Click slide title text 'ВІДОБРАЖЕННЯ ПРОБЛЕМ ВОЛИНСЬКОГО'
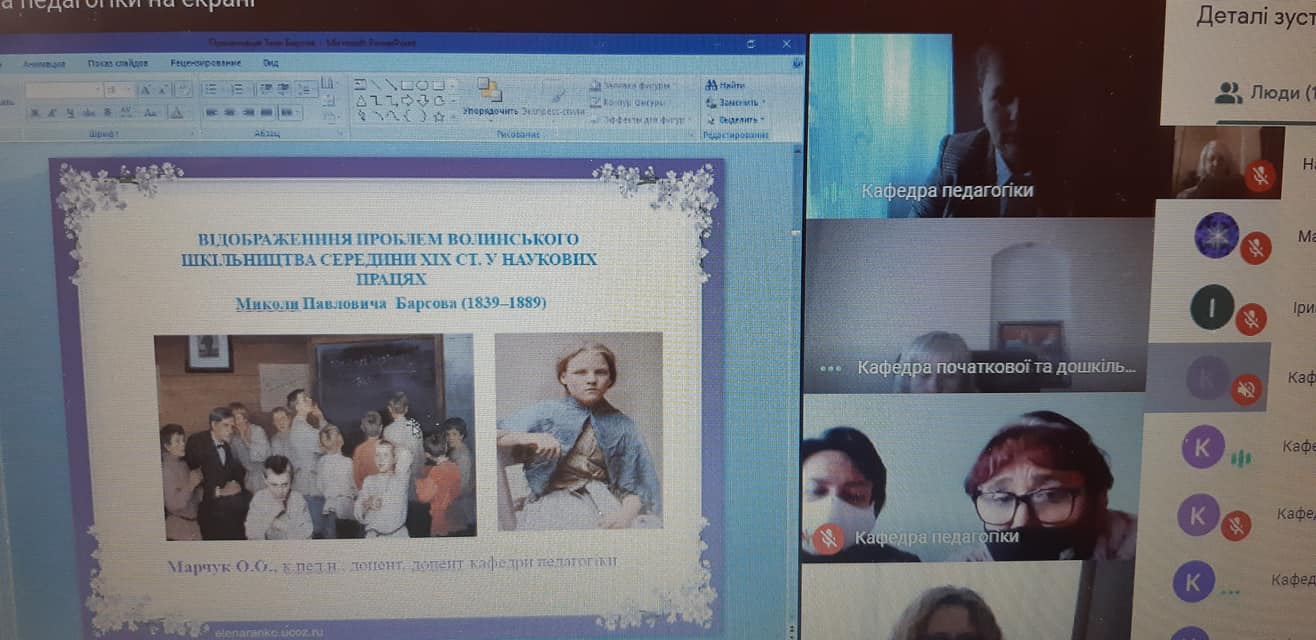1316x640 pixels. (388, 240)
